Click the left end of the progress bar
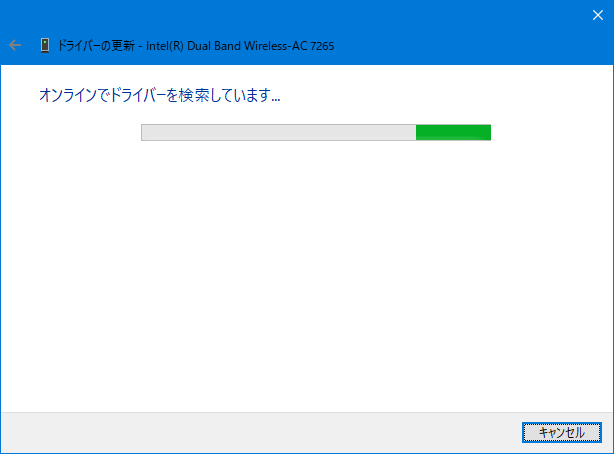Viewport: 614px width, 454px height. click(x=145, y=132)
